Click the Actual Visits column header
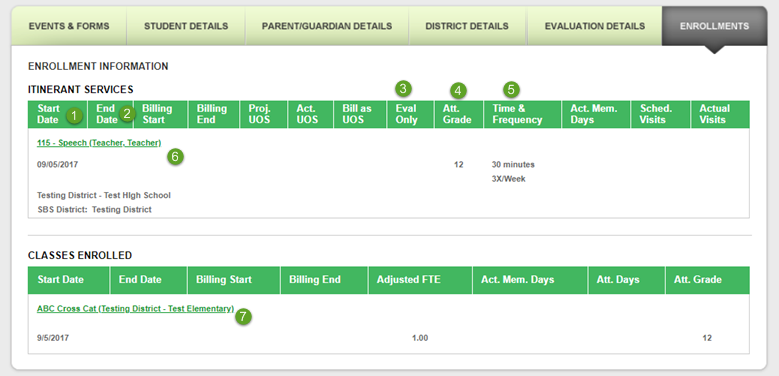The width and height of the screenshot is (779, 376). 720,114
